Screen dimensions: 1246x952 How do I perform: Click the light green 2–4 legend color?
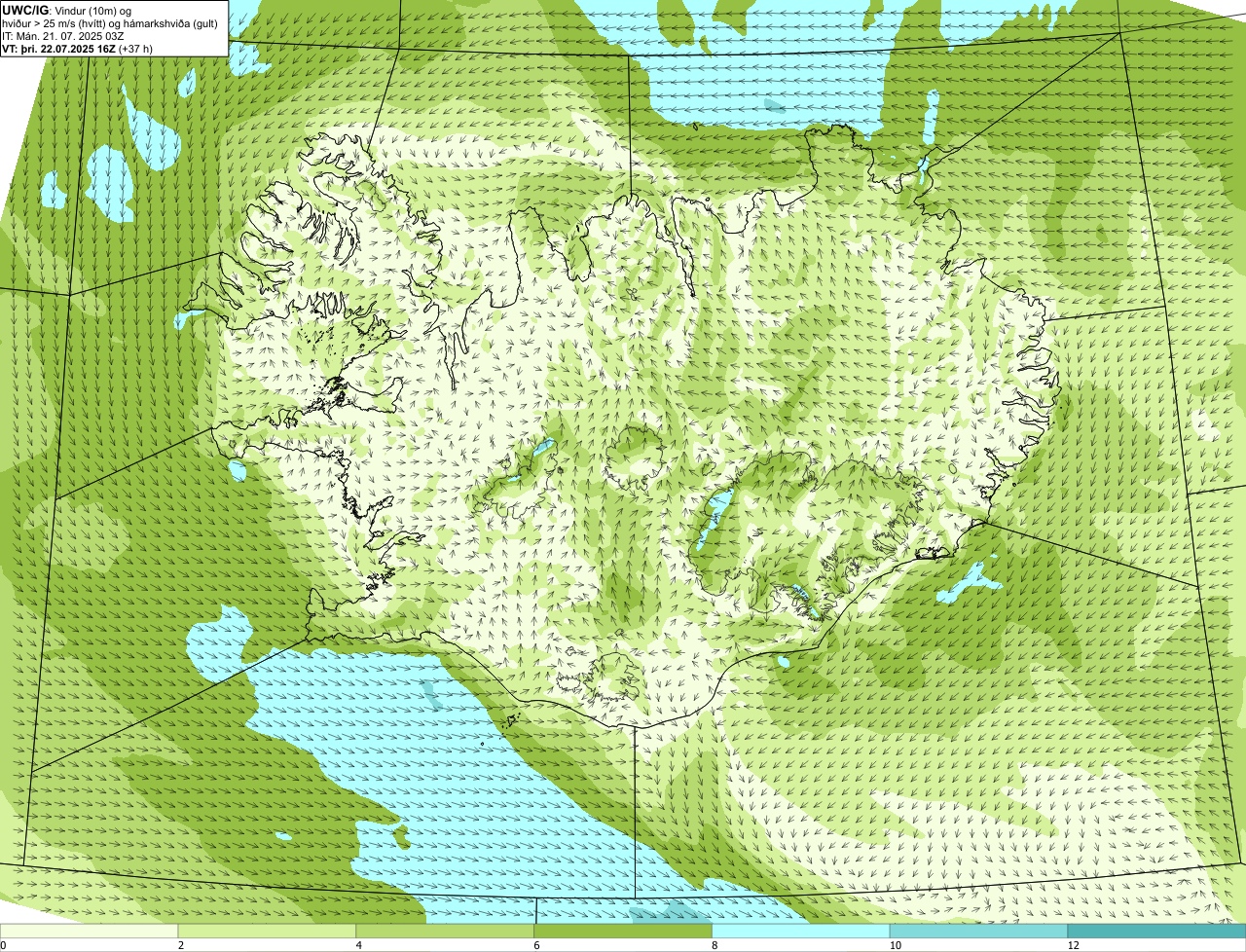click(268, 931)
